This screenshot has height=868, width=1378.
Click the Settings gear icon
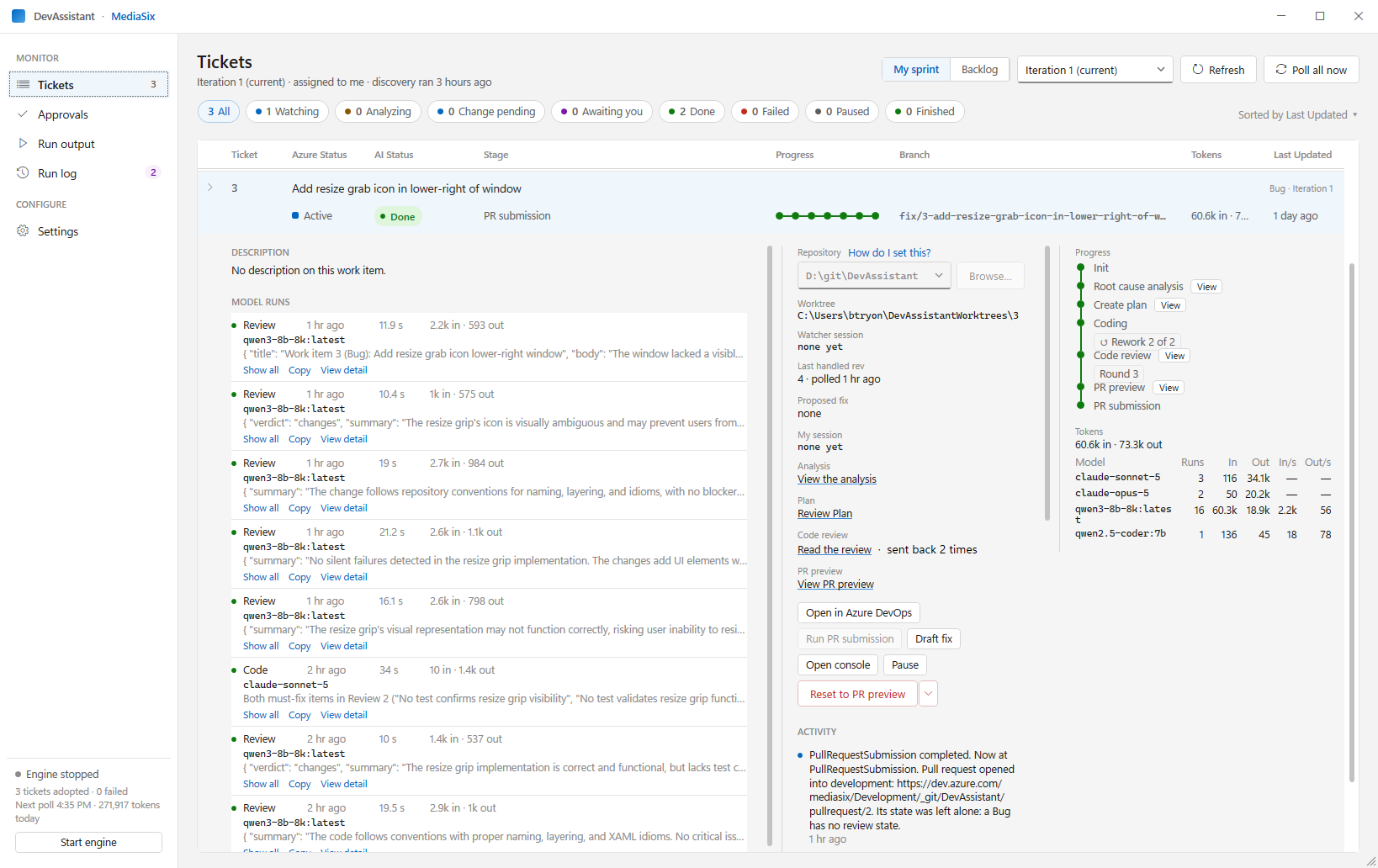click(x=23, y=230)
